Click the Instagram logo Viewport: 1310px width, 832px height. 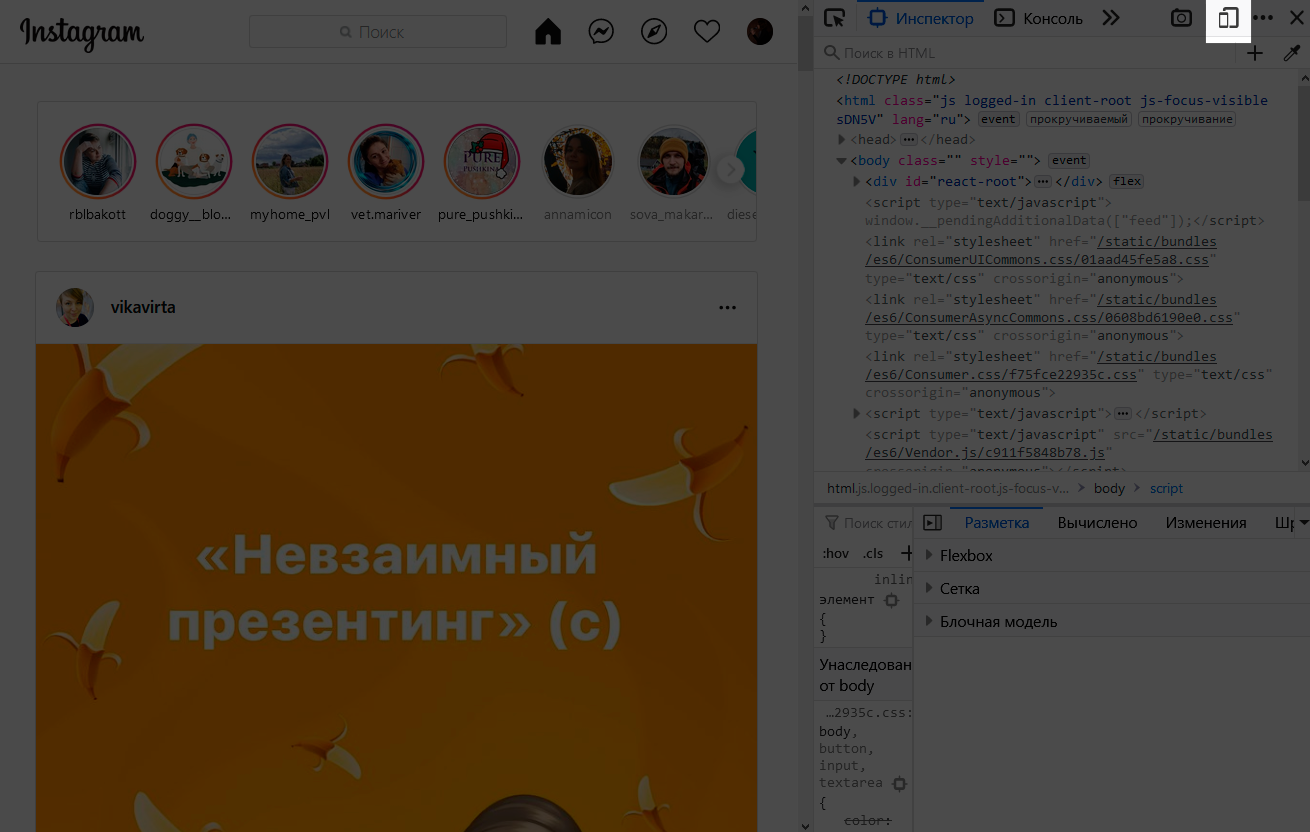[82, 33]
